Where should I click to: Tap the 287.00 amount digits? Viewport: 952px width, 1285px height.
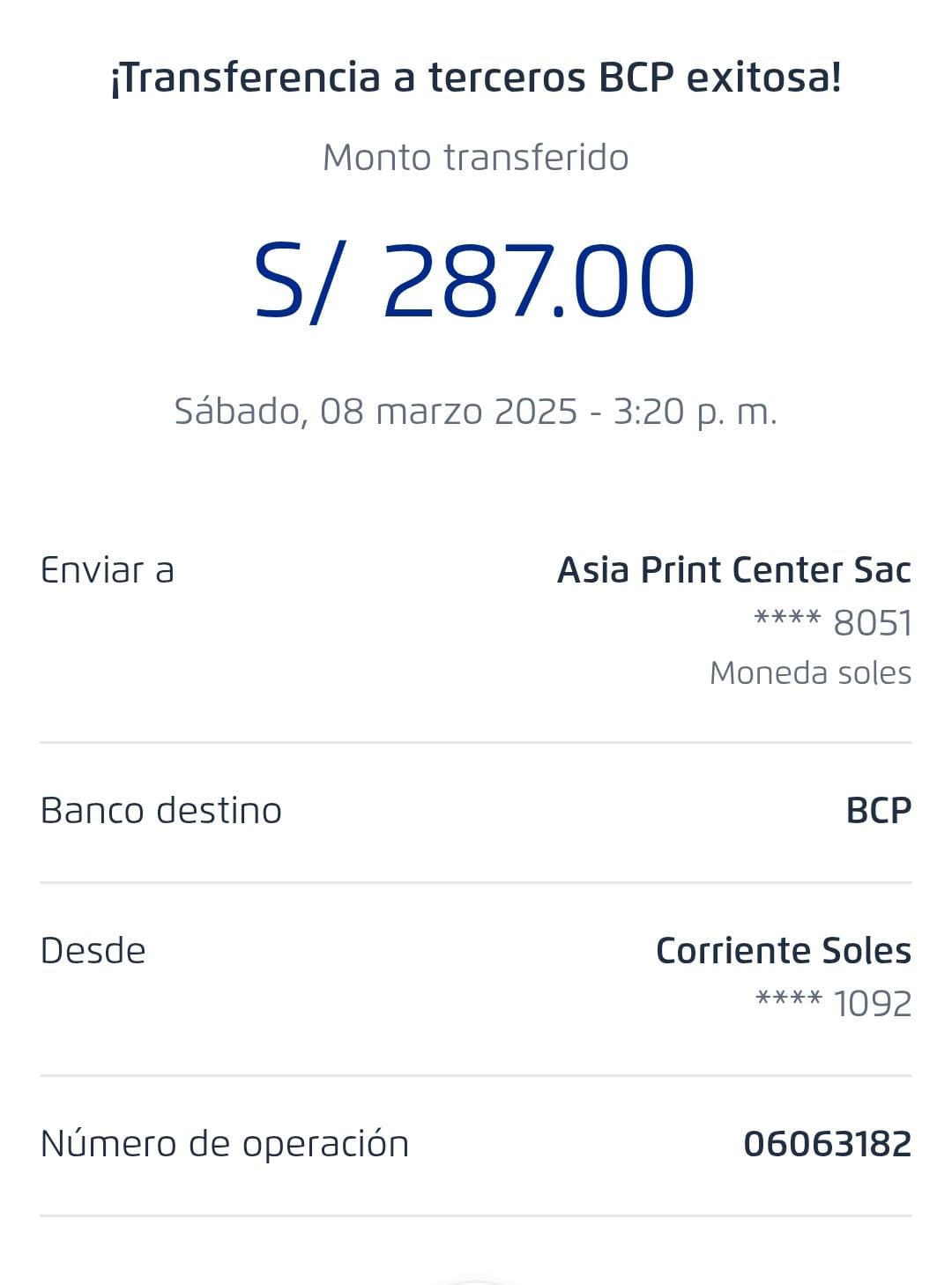pyautogui.click(x=539, y=282)
